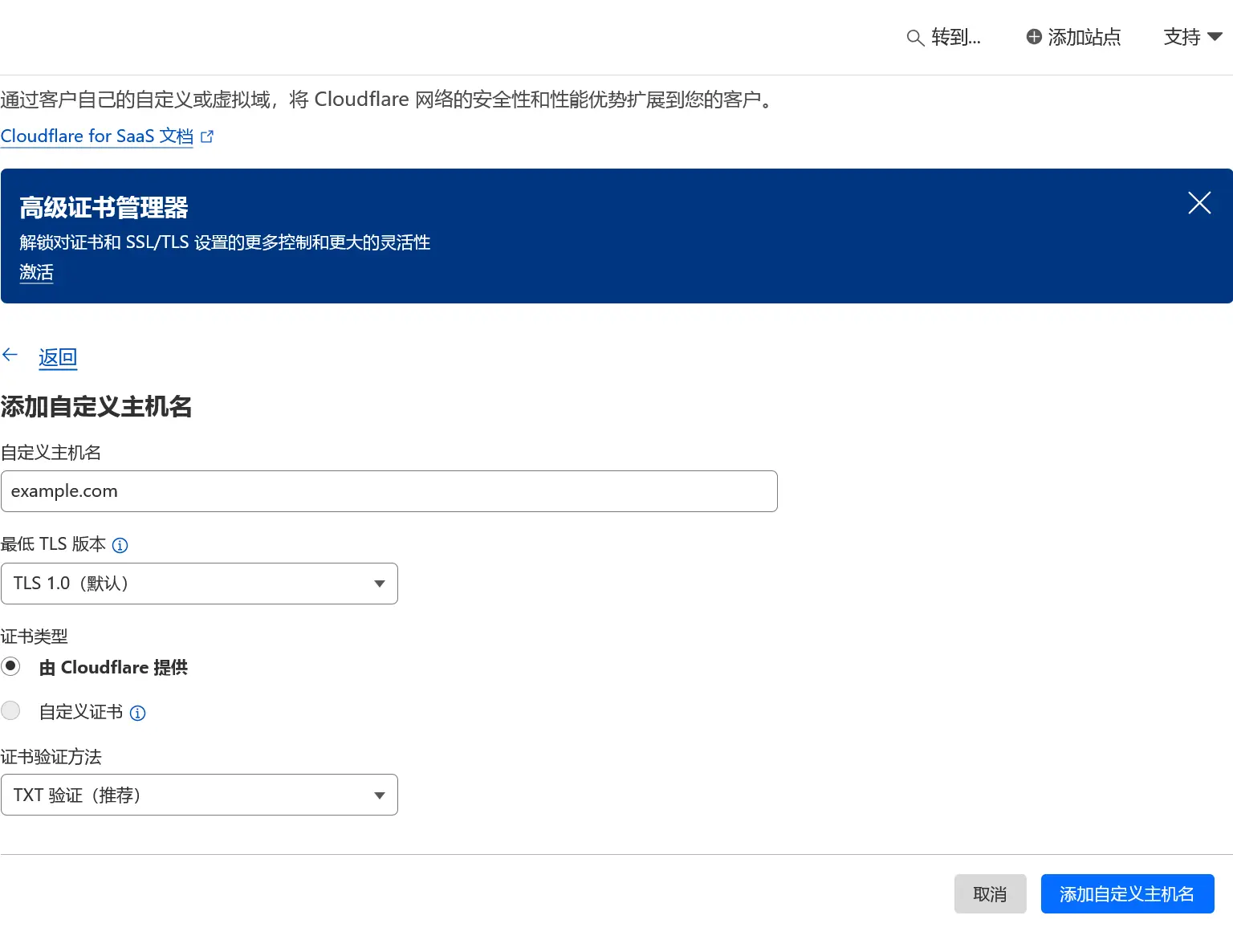Open the Cloudflare for SaaS 文档 link
Viewport: 1233px width, 952px height.
(97, 136)
